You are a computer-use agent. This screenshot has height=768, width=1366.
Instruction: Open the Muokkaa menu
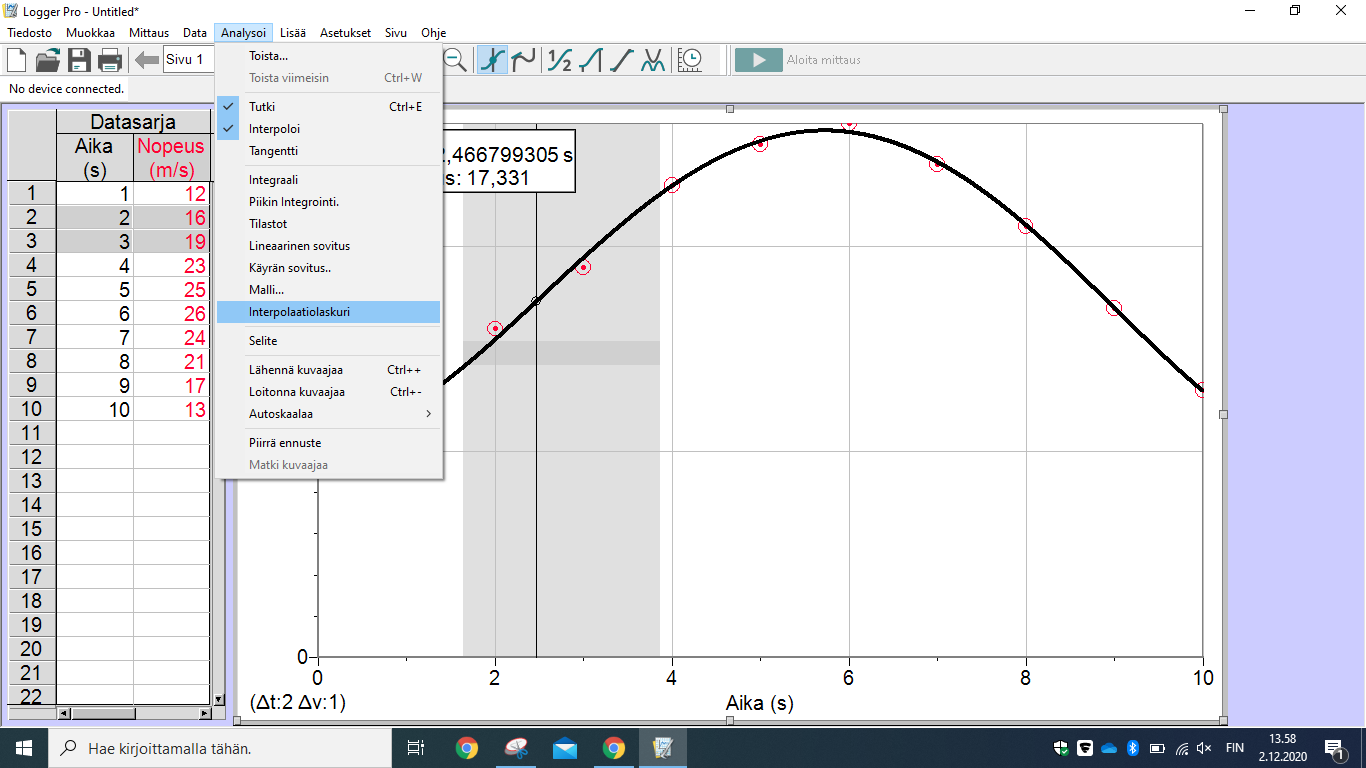90,33
